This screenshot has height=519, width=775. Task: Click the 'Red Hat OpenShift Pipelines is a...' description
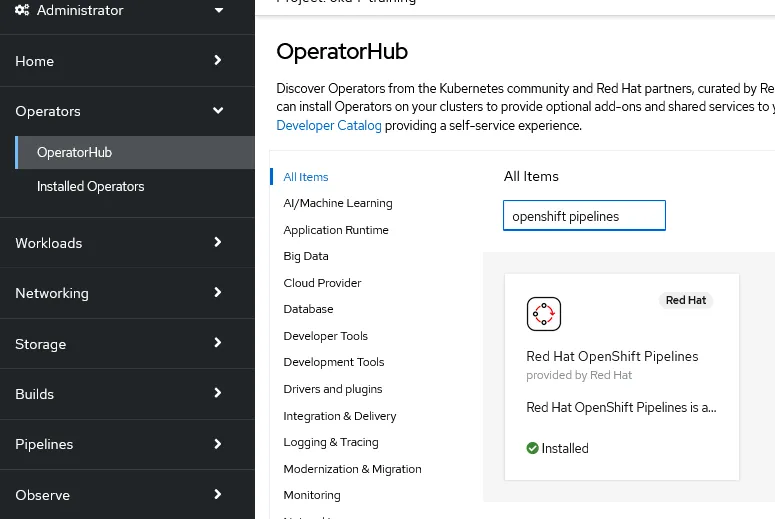[x=621, y=407]
